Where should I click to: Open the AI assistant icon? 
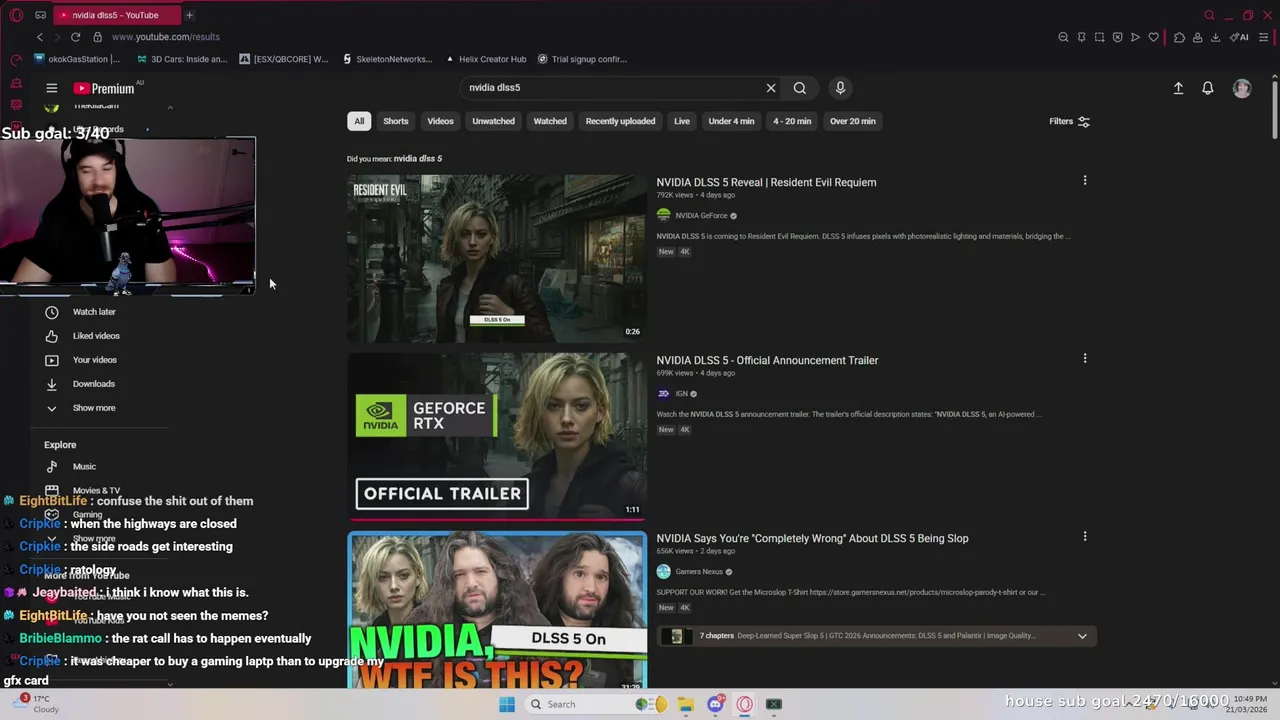pyautogui.click(x=1239, y=37)
